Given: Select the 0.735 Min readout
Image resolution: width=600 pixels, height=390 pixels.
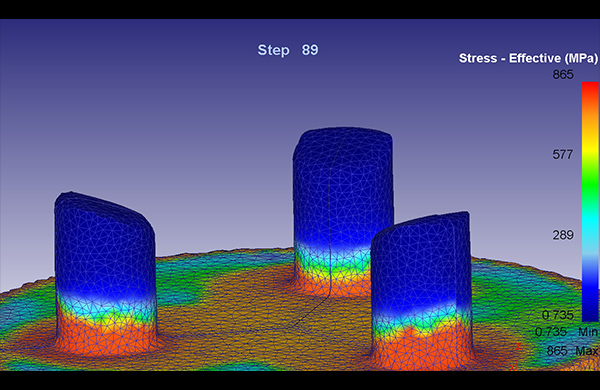Looking at the screenshot, I should [x=566, y=331].
